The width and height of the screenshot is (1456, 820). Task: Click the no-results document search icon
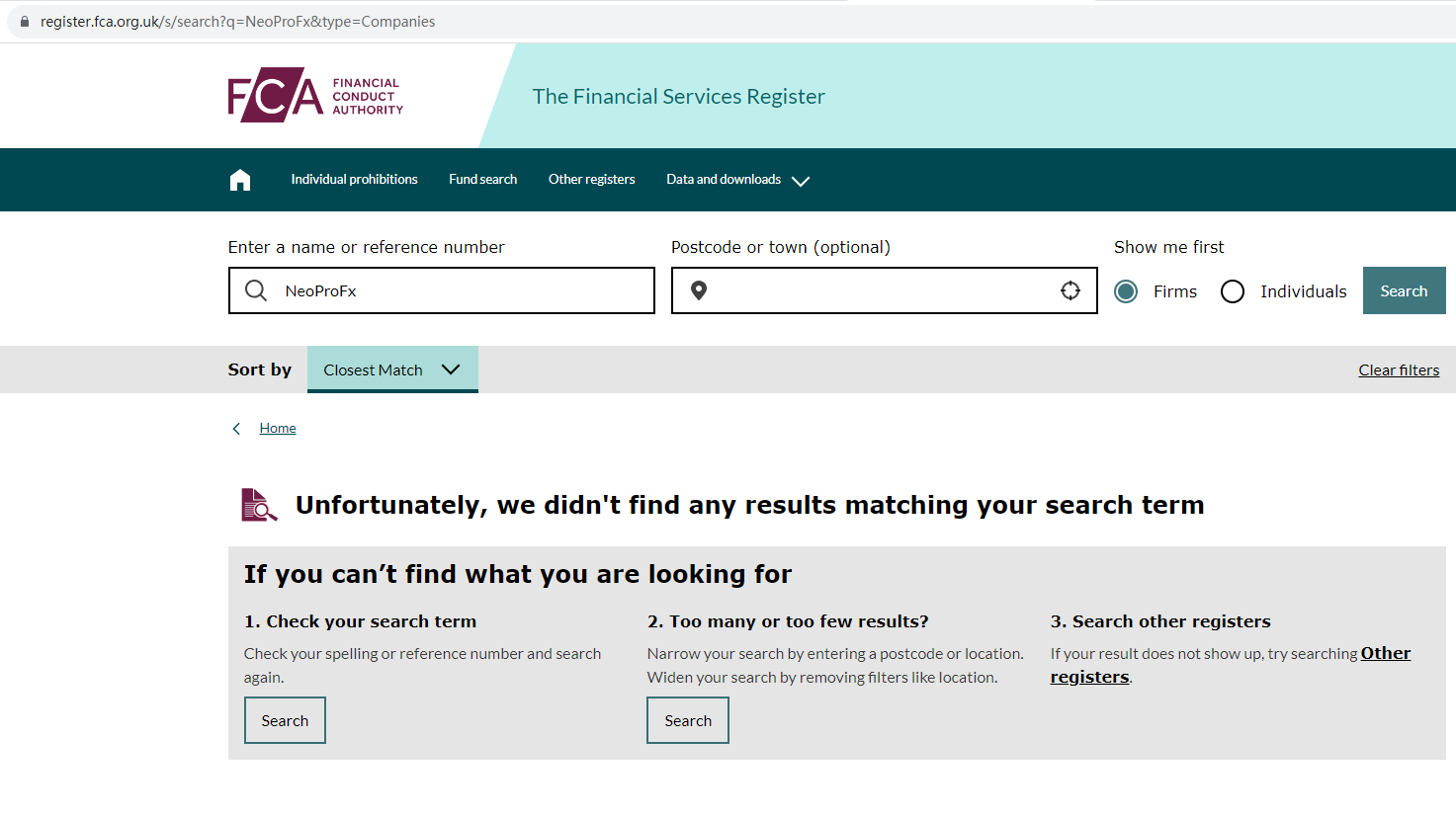click(259, 505)
